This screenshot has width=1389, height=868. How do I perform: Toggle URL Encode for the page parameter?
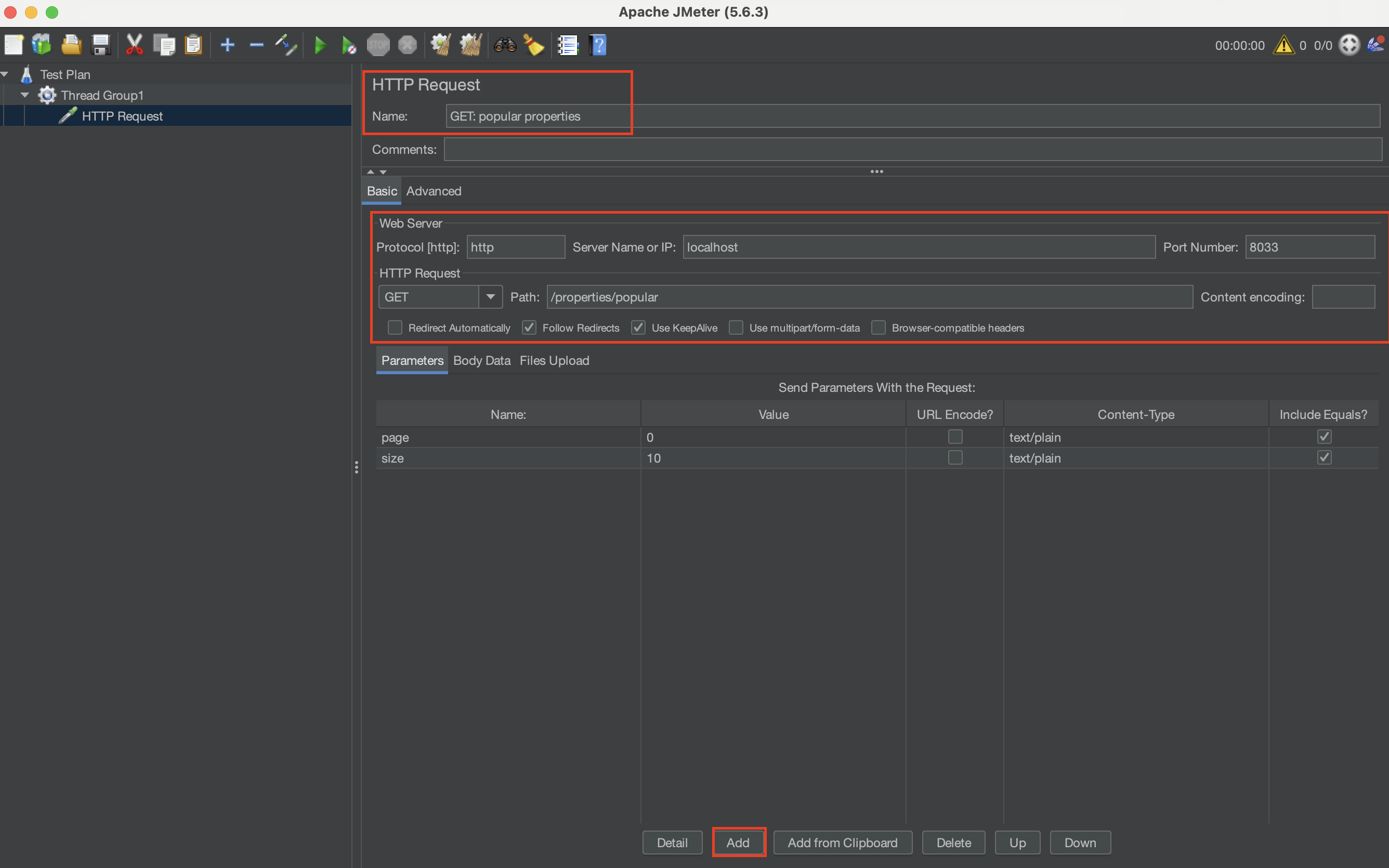pos(954,437)
